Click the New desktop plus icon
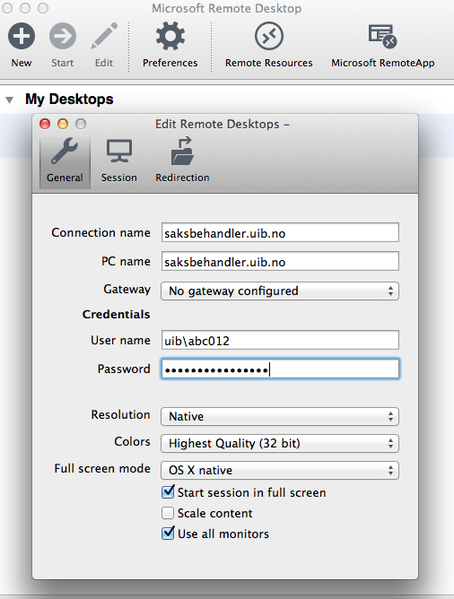 pos(21,36)
